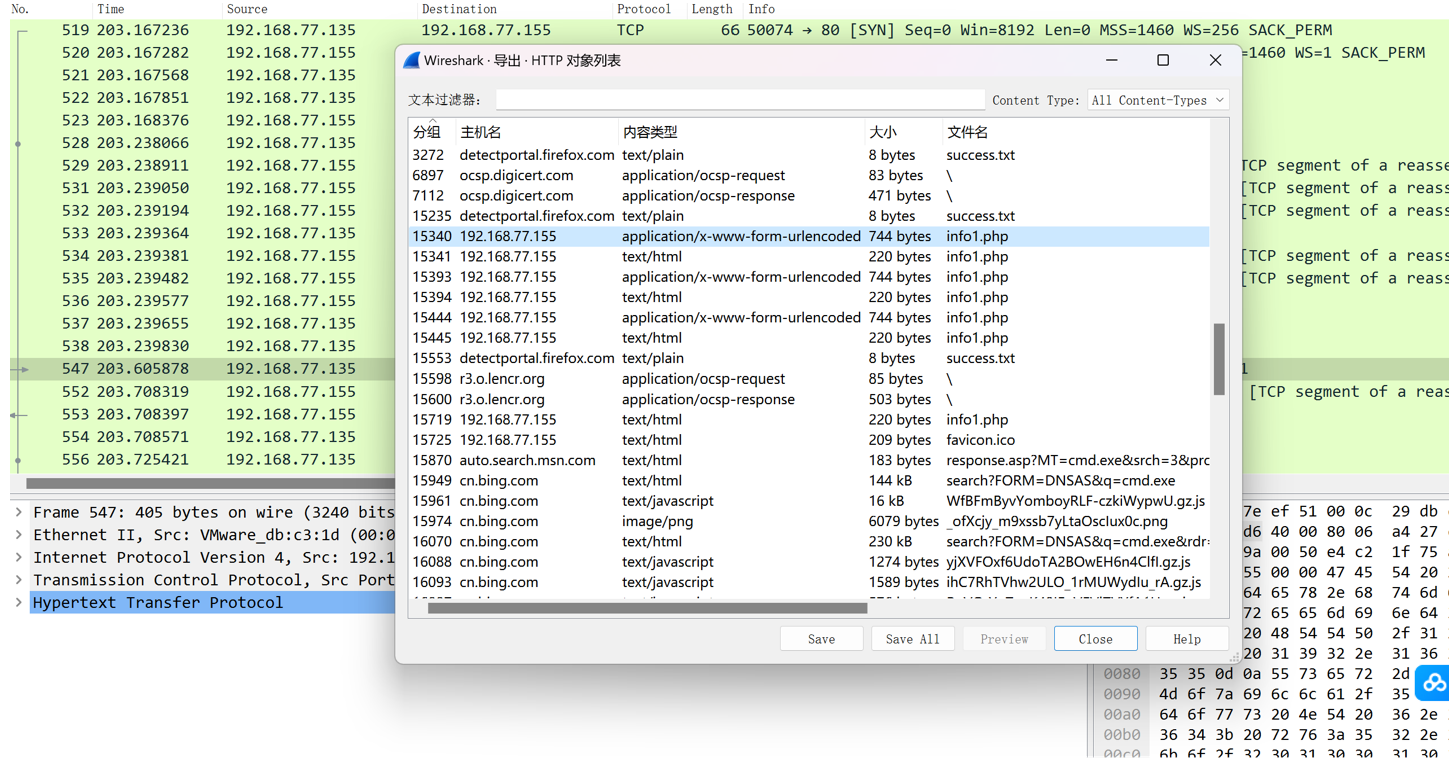Click the vertical scrollbar thumb in object list

click(1219, 359)
